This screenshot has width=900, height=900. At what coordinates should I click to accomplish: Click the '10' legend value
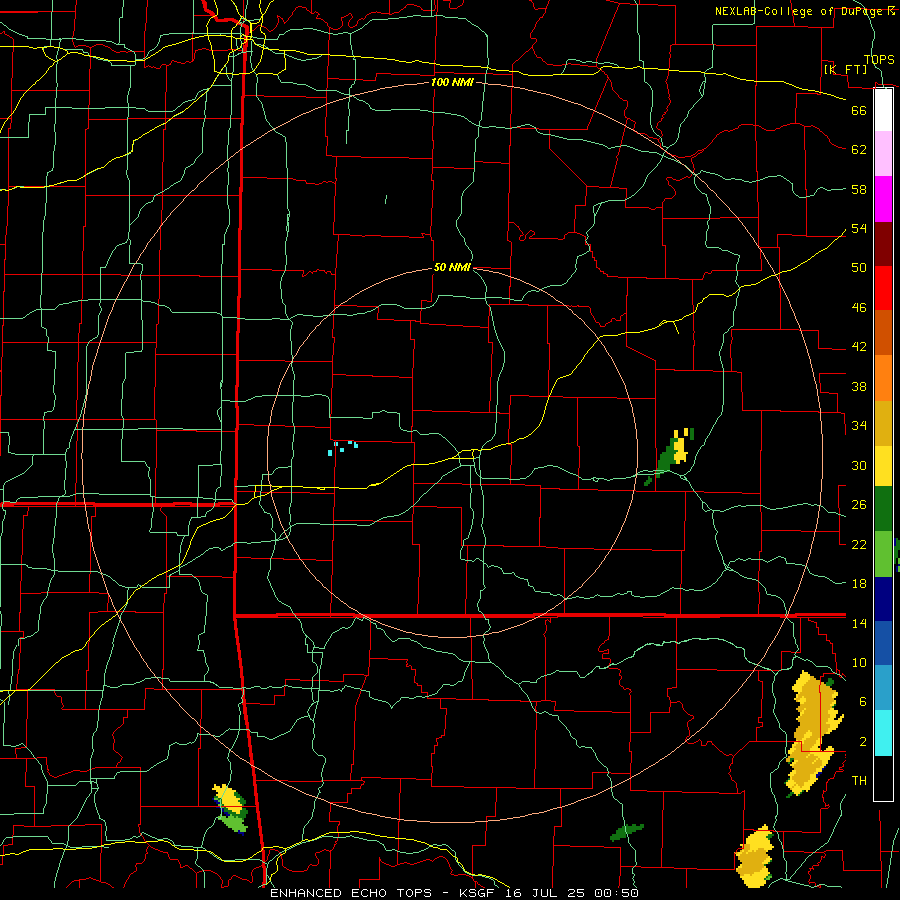[x=859, y=662]
